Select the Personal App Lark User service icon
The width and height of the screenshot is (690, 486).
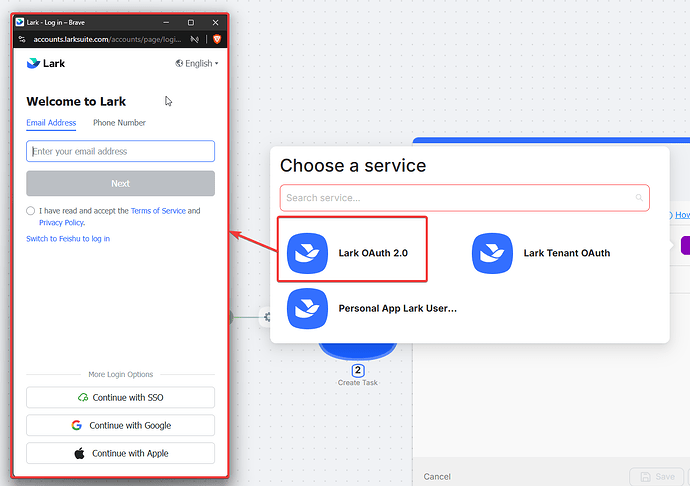click(x=307, y=309)
